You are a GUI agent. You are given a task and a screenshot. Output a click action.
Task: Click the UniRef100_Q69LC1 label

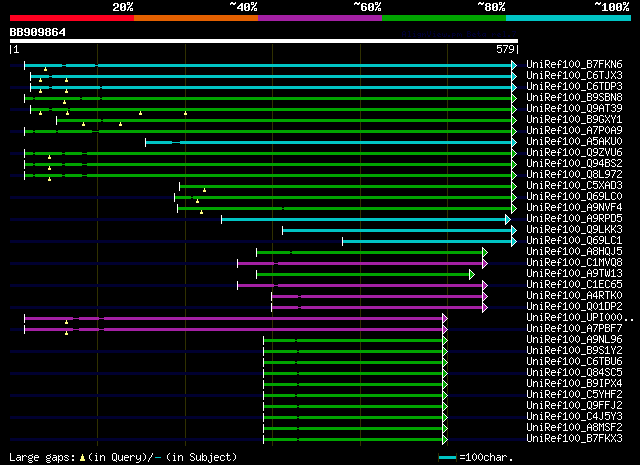(x=574, y=241)
